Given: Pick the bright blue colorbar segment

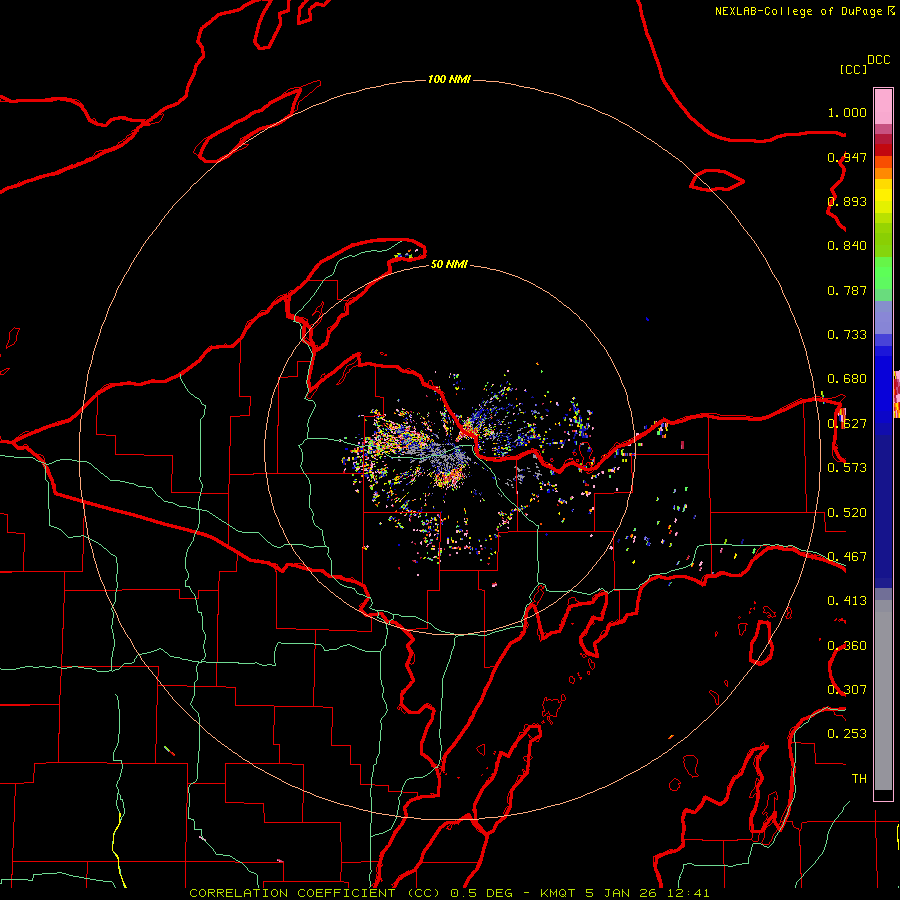Looking at the screenshot, I should (883, 390).
